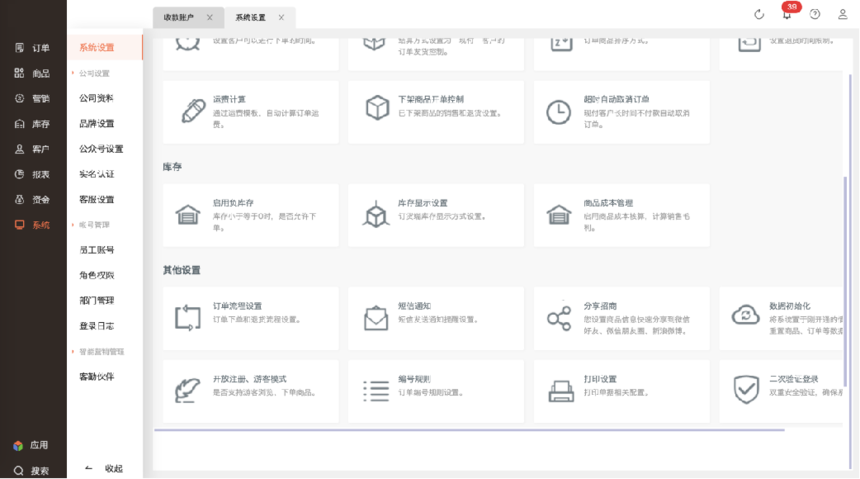Image resolution: width=860 pixels, height=479 pixels.
Task: Click the 数据初始化 cloud sync icon
Action: [x=746, y=316]
